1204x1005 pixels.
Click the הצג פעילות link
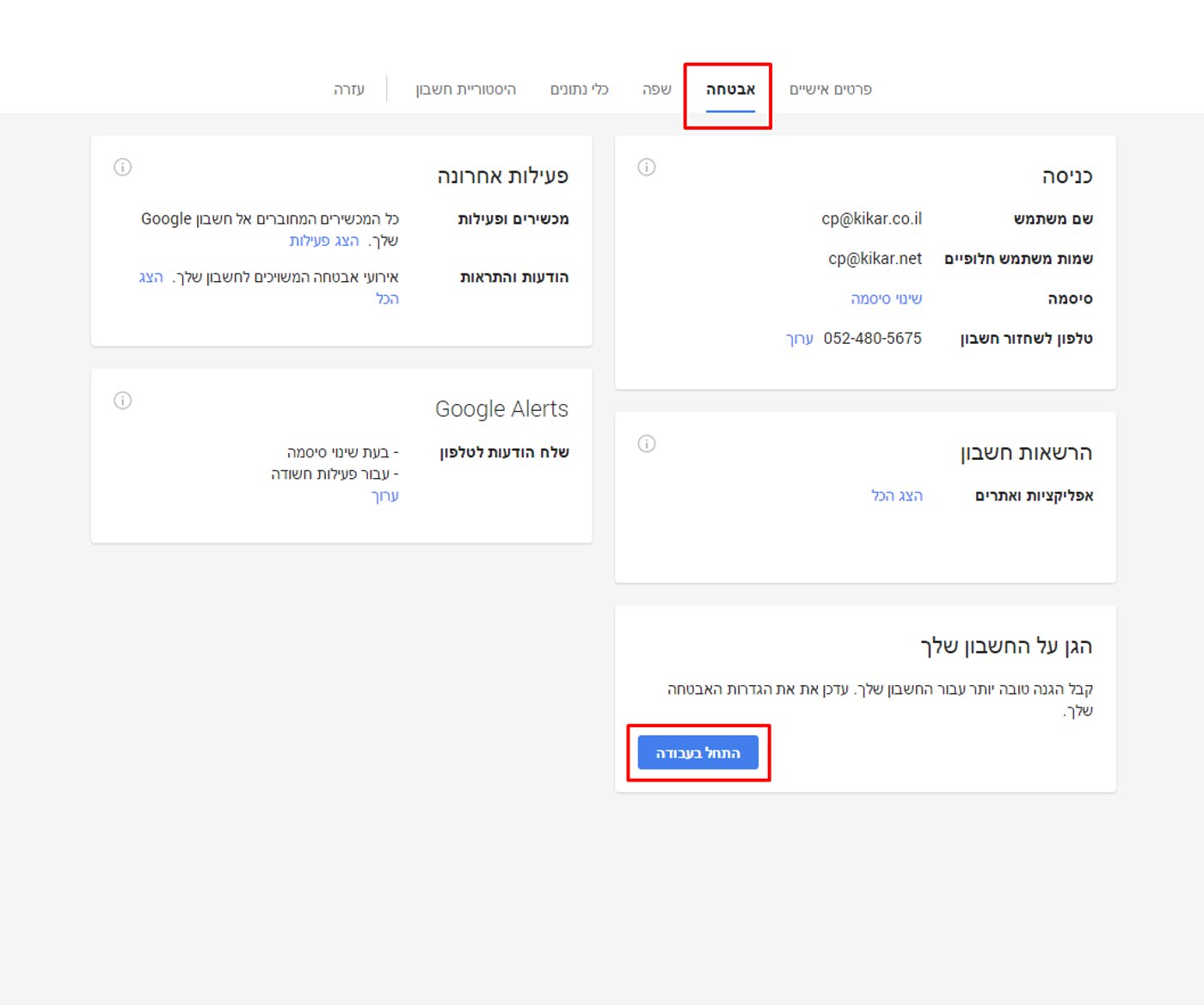tap(324, 241)
